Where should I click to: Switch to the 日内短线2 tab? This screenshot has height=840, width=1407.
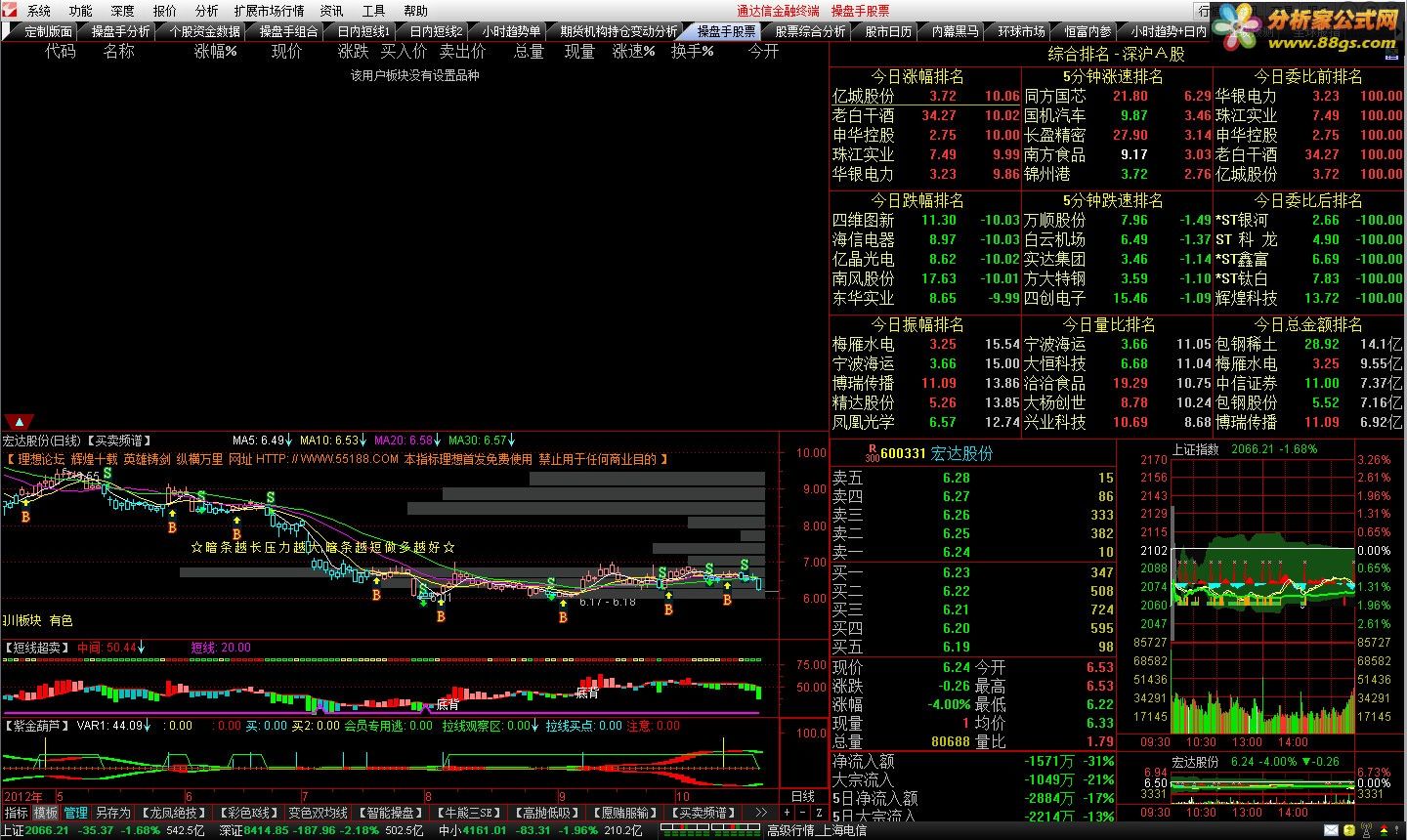(x=436, y=31)
